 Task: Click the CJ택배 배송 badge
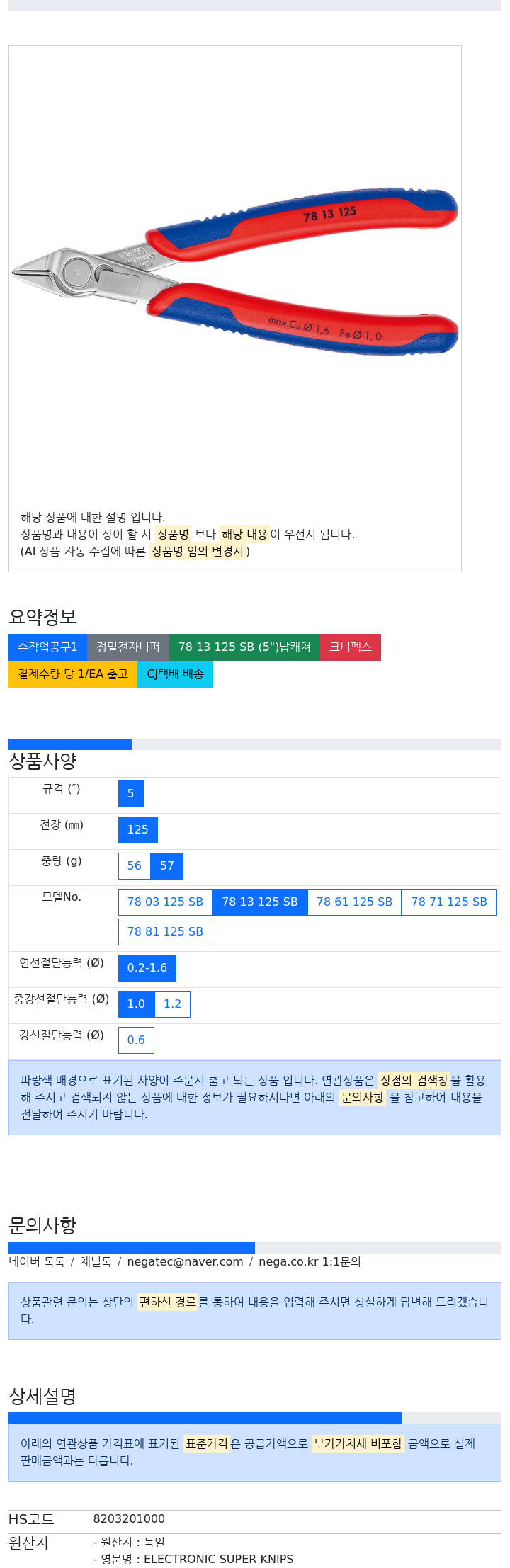[x=175, y=674]
